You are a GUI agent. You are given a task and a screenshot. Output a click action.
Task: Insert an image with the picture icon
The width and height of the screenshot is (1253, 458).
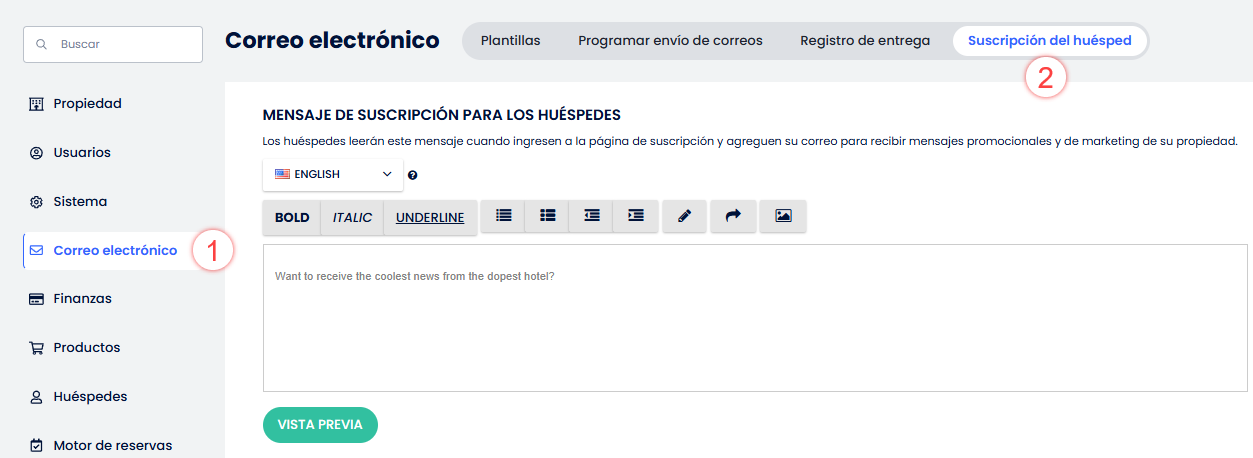pos(783,216)
